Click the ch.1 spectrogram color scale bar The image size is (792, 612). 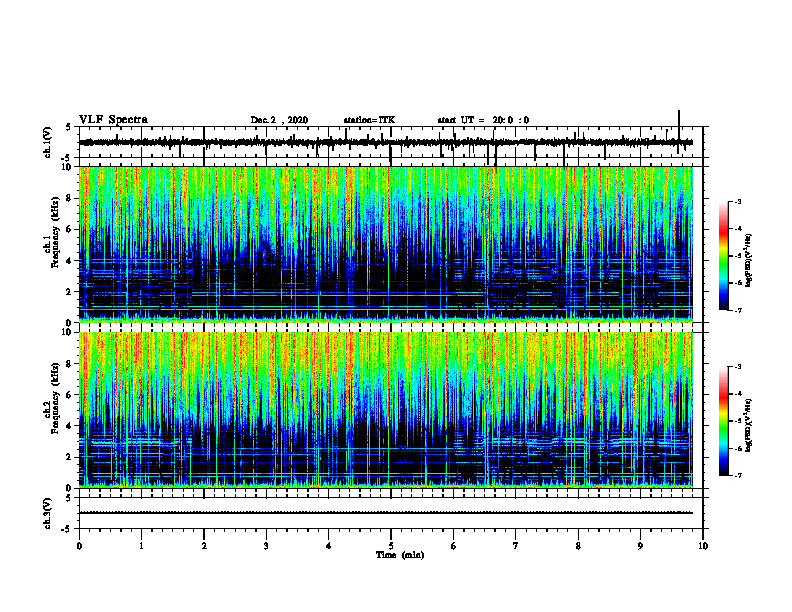tap(724, 256)
